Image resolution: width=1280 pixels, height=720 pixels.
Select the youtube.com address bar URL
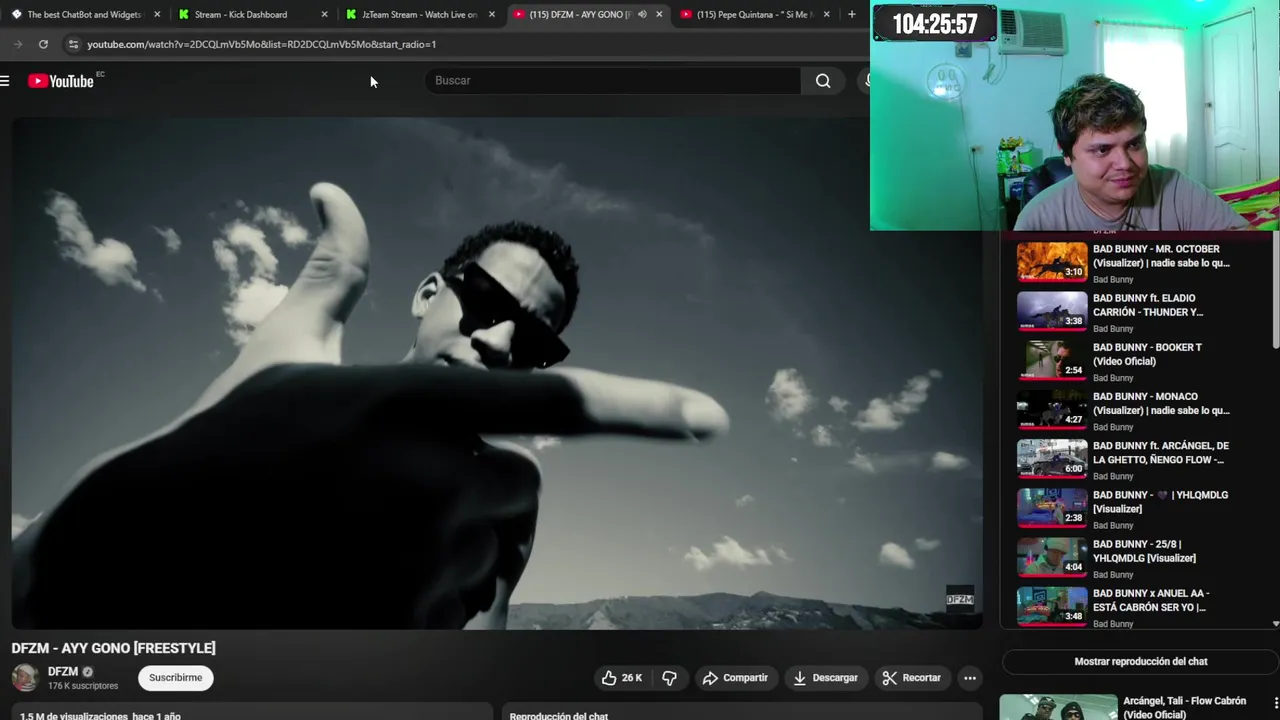[x=262, y=44]
